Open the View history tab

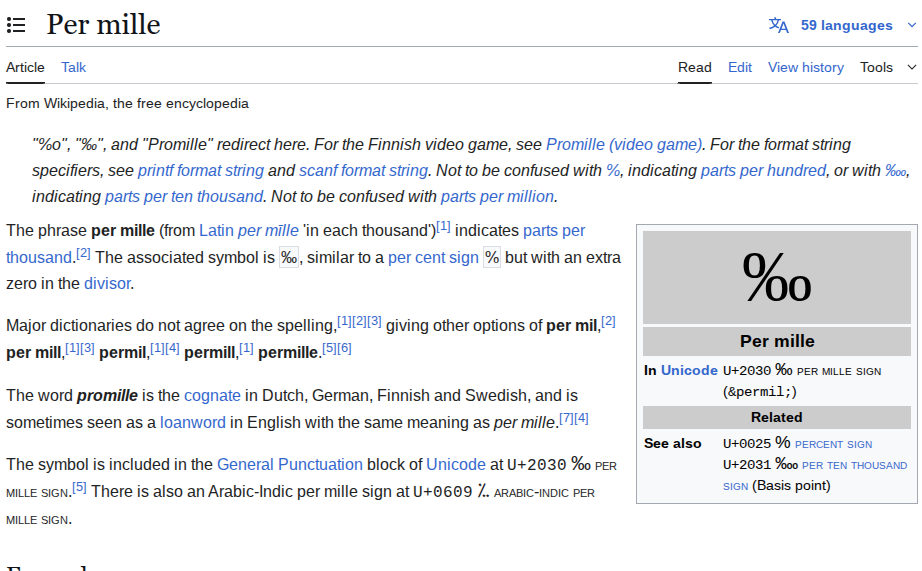(806, 68)
